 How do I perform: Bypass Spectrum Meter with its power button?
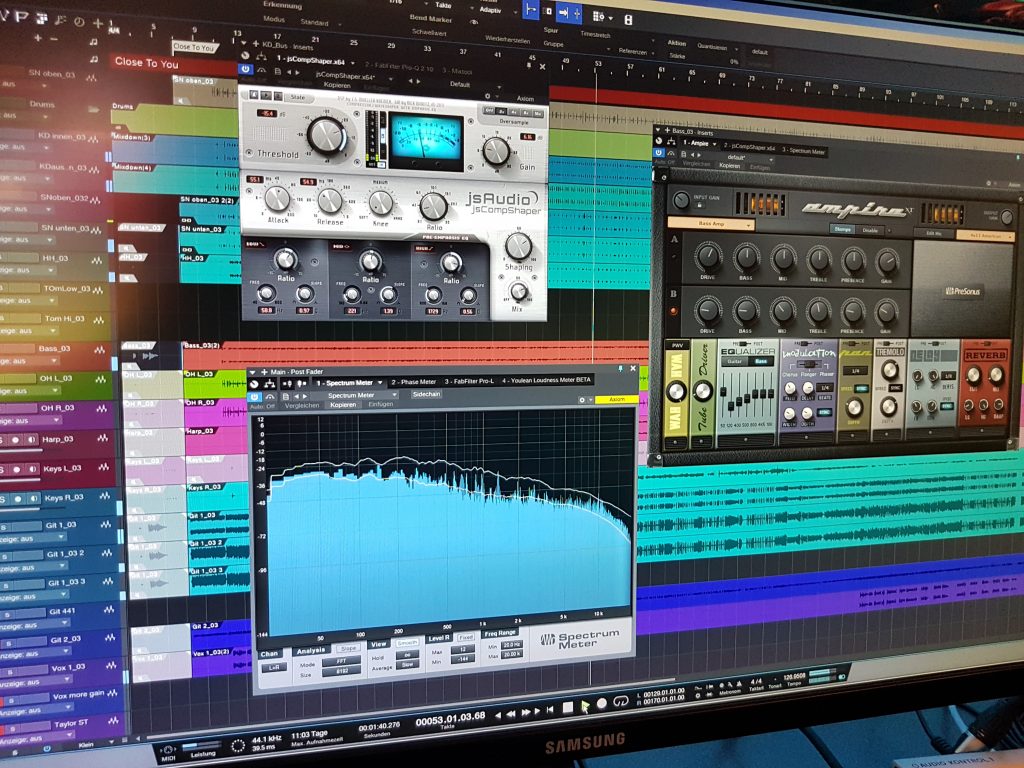(254, 396)
